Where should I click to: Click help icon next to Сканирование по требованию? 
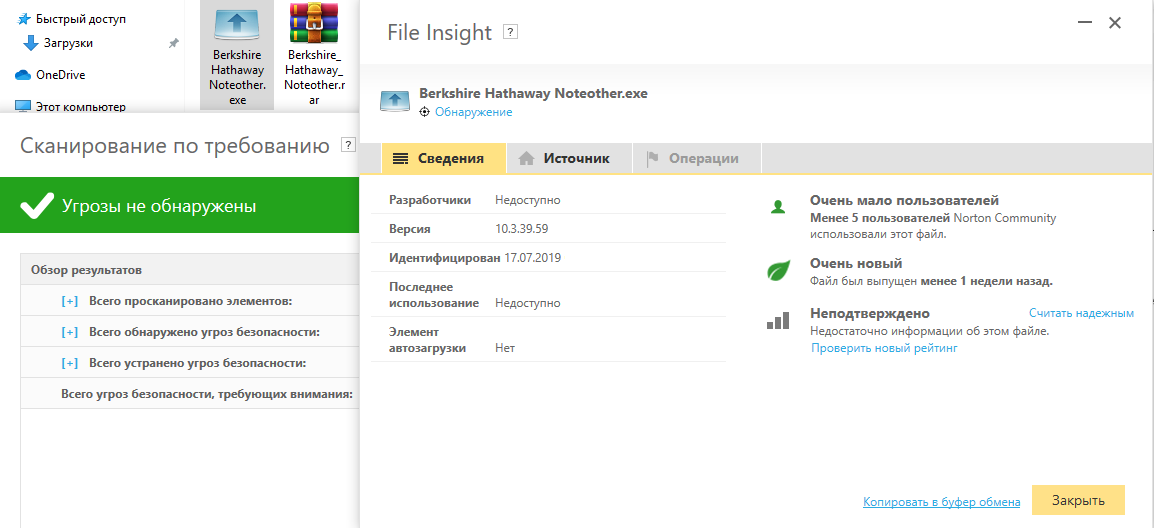point(348,144)
